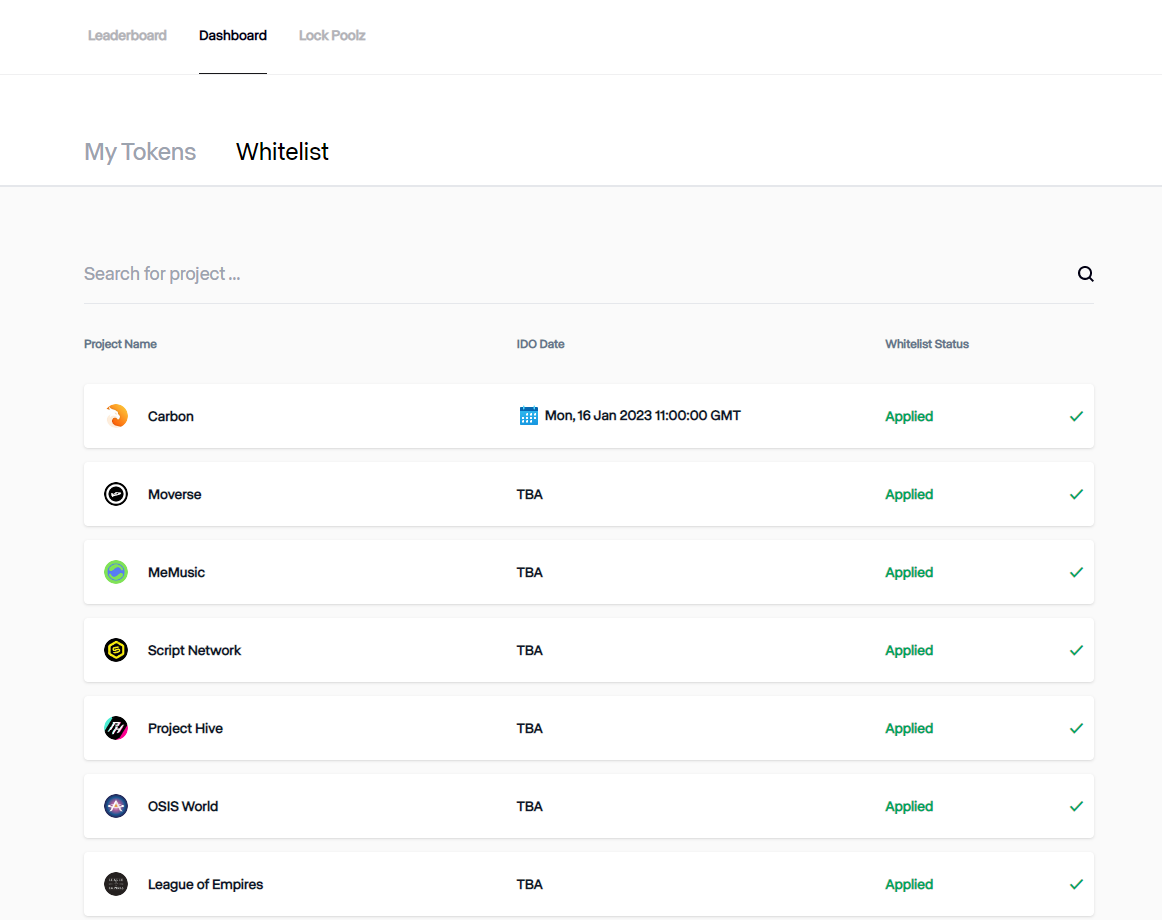
Task: Click the checkmark in League of Empires row
Action: [x=1077, y=884]
